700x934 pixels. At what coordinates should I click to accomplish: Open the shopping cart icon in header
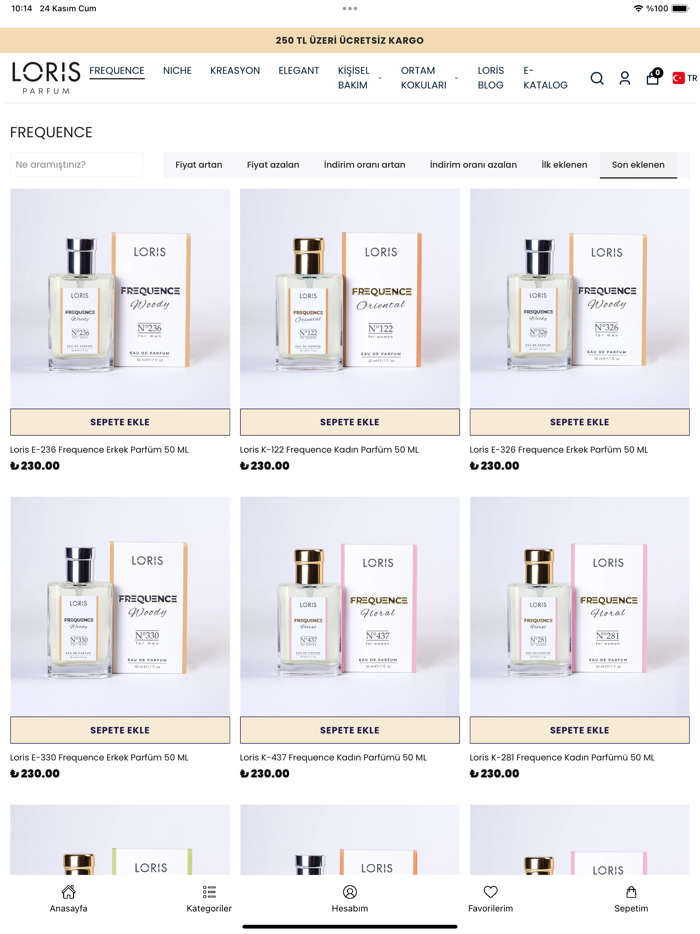tap(653, 77)
